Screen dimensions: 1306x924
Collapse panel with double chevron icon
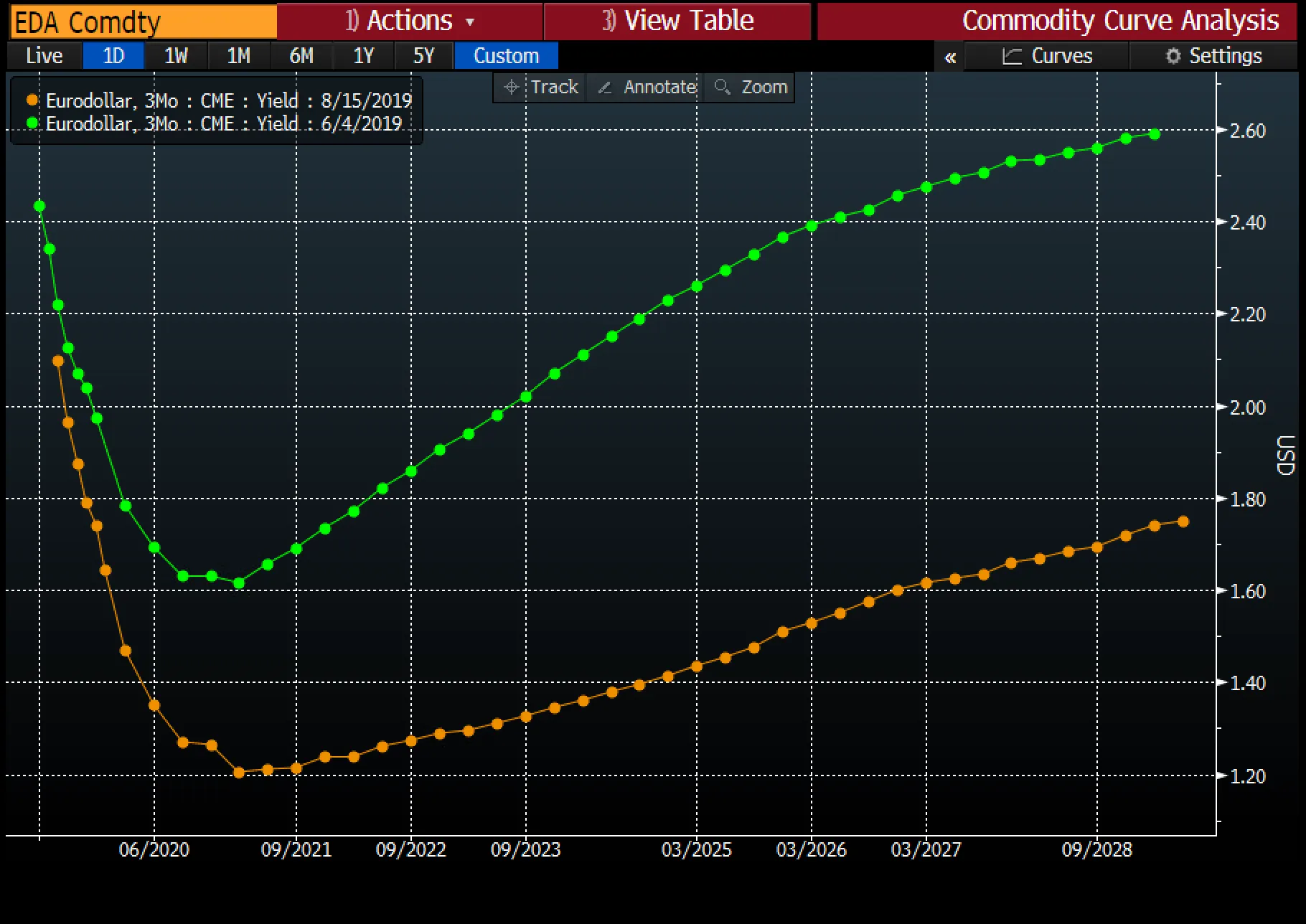(950, 57)
